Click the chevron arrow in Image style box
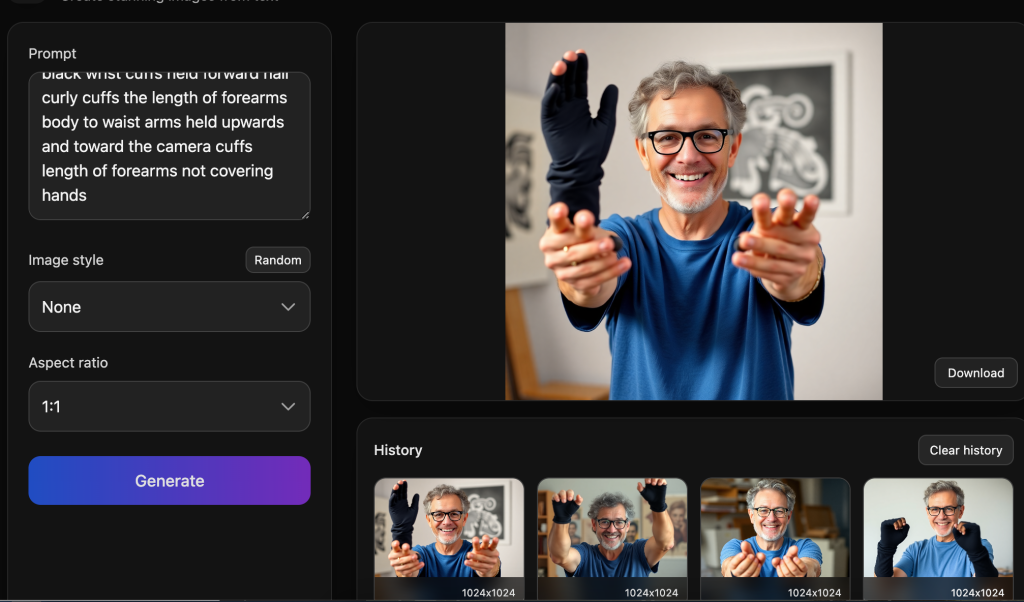Screen dimensions: 1024x602 pyautogui.click(x=288, y=307)
